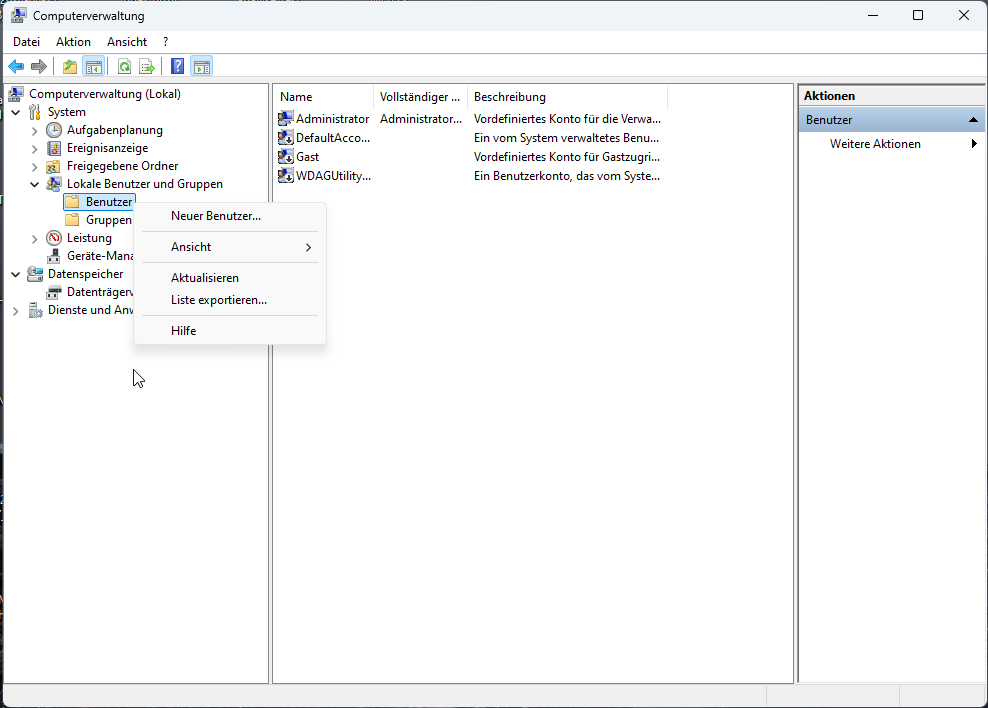This screenshot has height=708, width=988.
Task: Click the blue Help question mark icon
Action: [178, 66]
